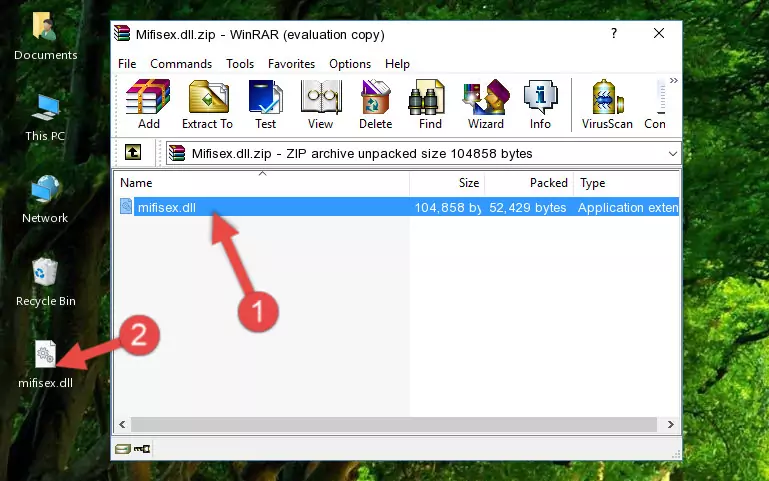
Task: Click the mifisex.dll row file icon
Action: pos(126,206)
